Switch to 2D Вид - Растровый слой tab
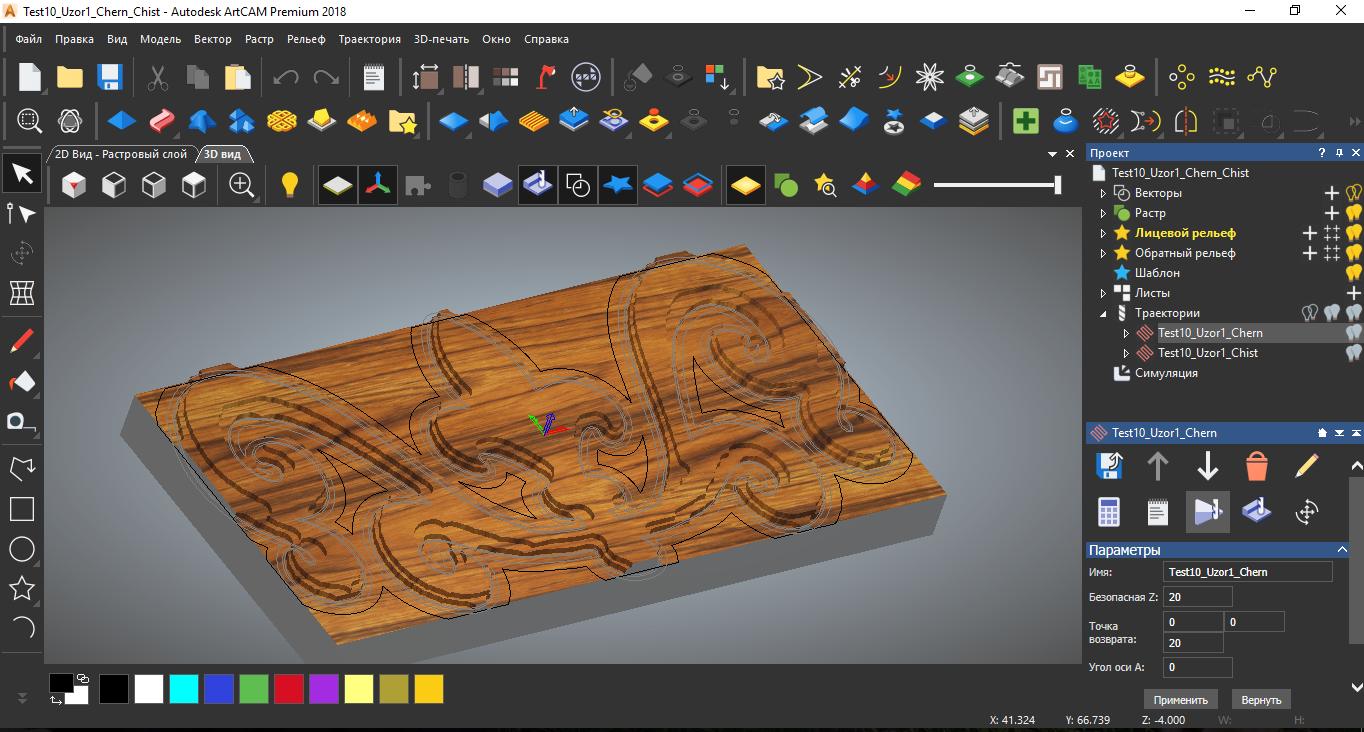1364x732 pixels. click(x=120, y=154)
